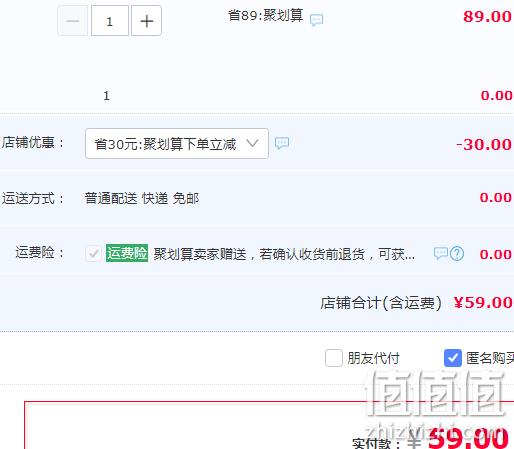Click the question mark help icon
This screenshot has height=449, width=514.
[457, 254]
